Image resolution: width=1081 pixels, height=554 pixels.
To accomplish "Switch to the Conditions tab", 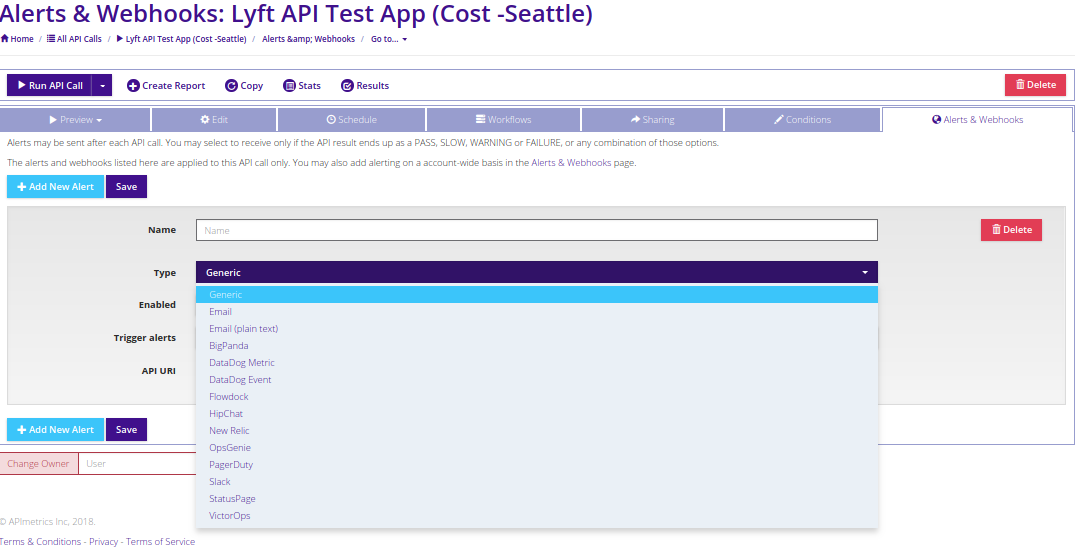I will tap(802, 119).
